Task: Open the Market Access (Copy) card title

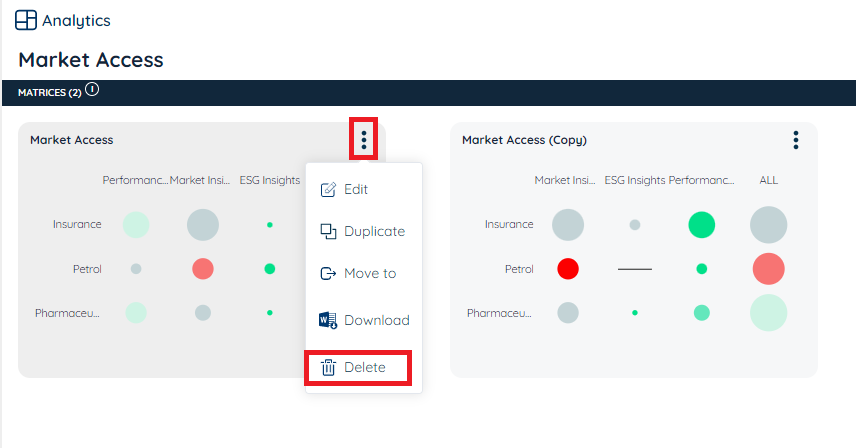Action: 524,140
